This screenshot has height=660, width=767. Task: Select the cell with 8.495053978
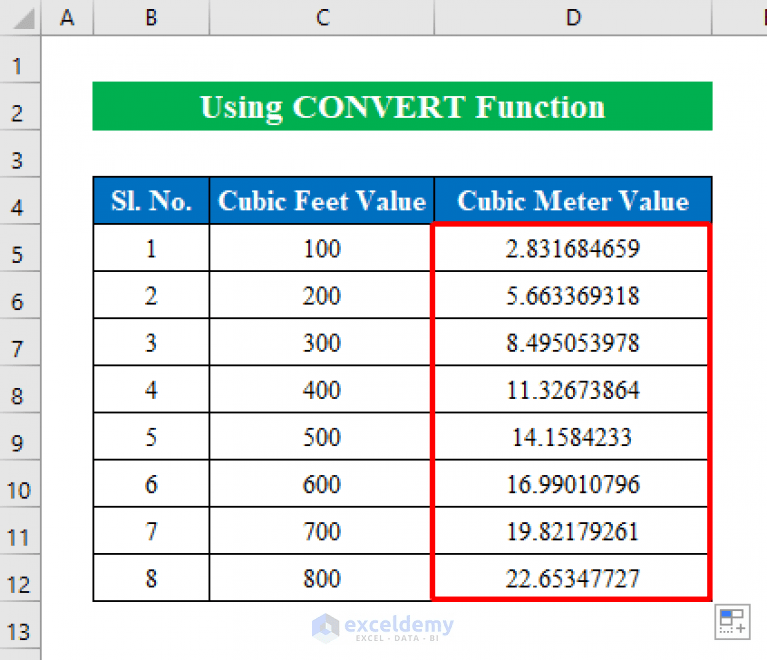tap(573, 342)
